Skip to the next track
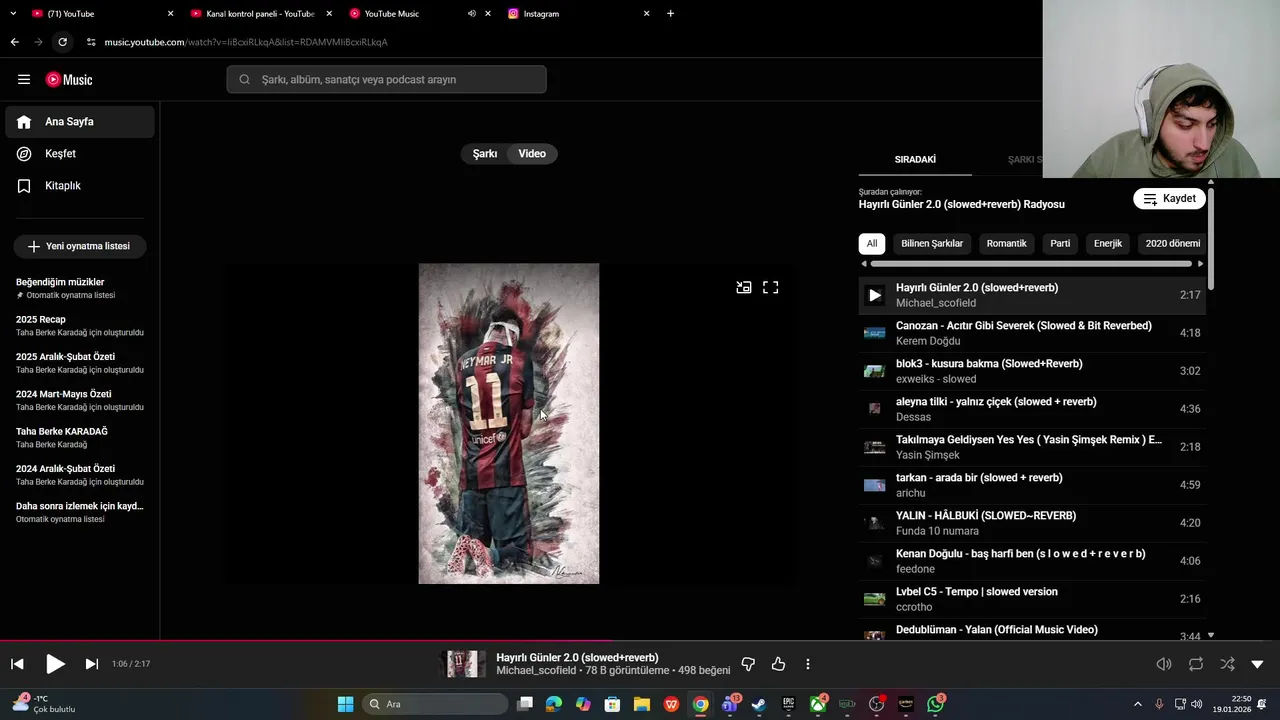Viewport: 1280px width, 720px height. [x=92, y=664]
